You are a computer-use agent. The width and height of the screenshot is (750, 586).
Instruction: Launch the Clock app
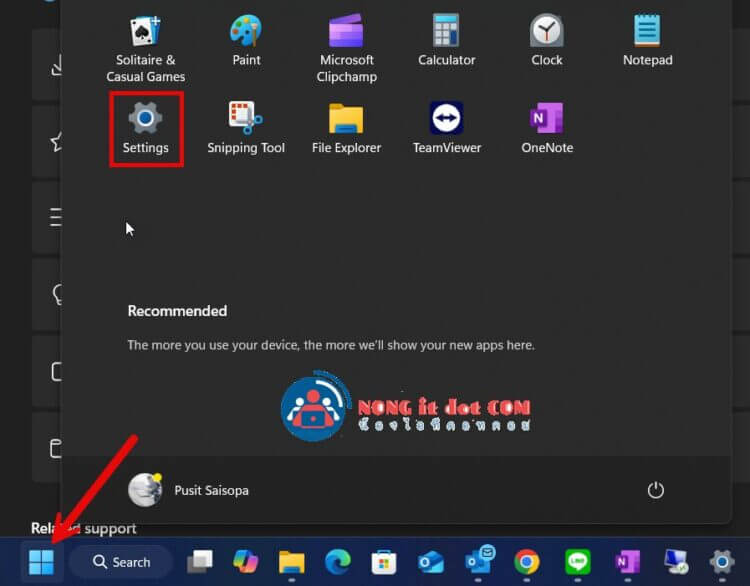point(547,41)
